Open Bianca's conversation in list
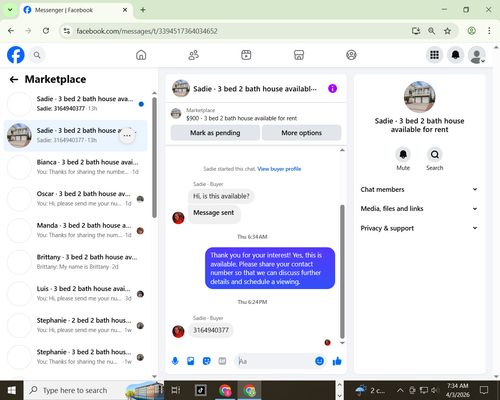This screenshot has height=400, width=500. (x=75, y=167)
